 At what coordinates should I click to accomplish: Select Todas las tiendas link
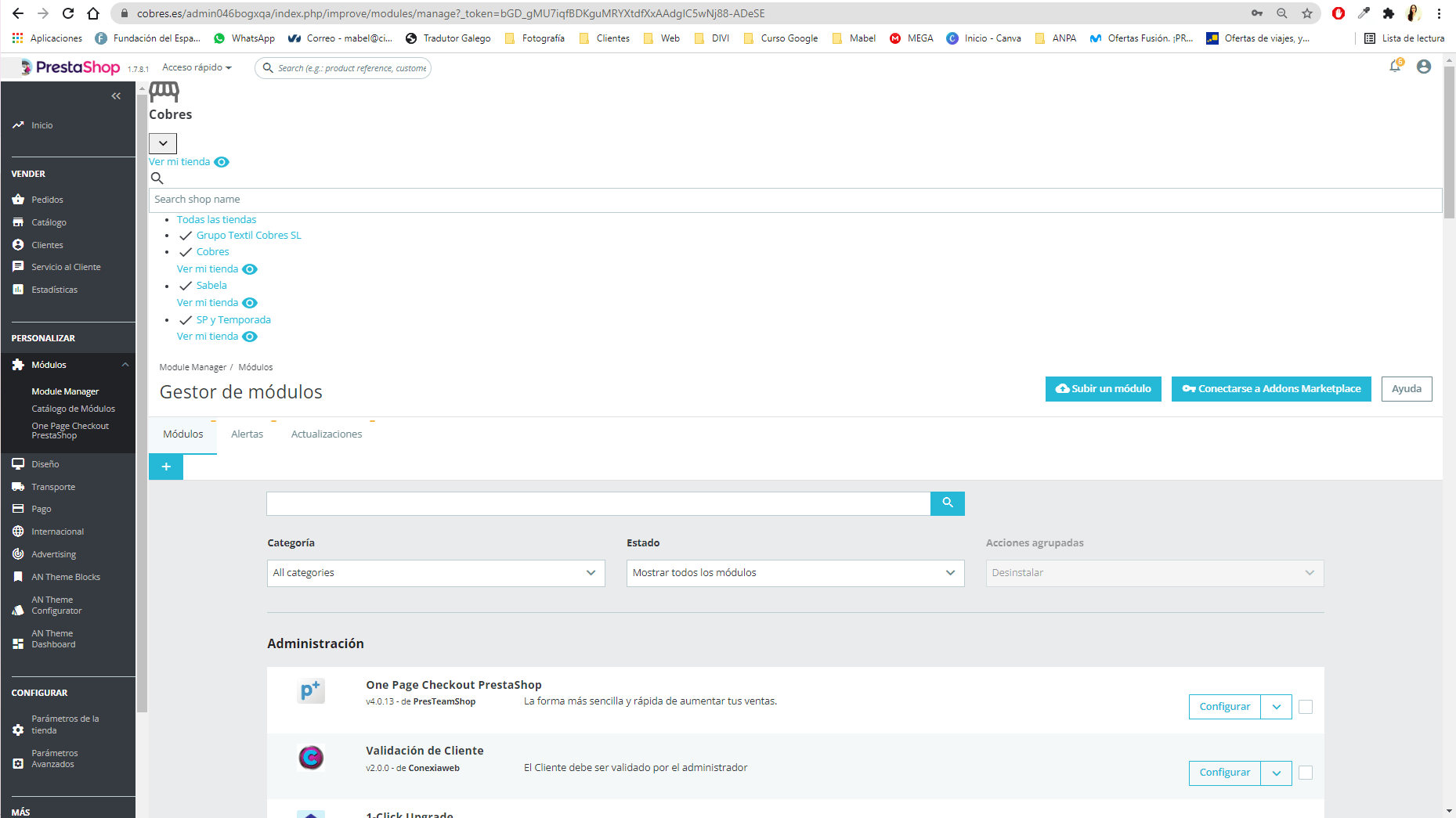point(216,220)
